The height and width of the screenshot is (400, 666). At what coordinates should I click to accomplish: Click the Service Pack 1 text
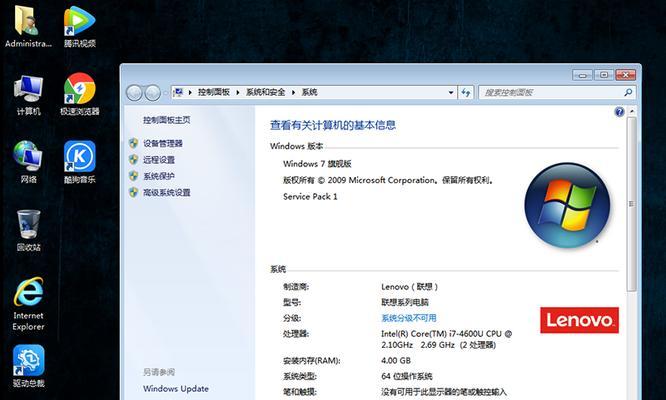coord(310,197)
